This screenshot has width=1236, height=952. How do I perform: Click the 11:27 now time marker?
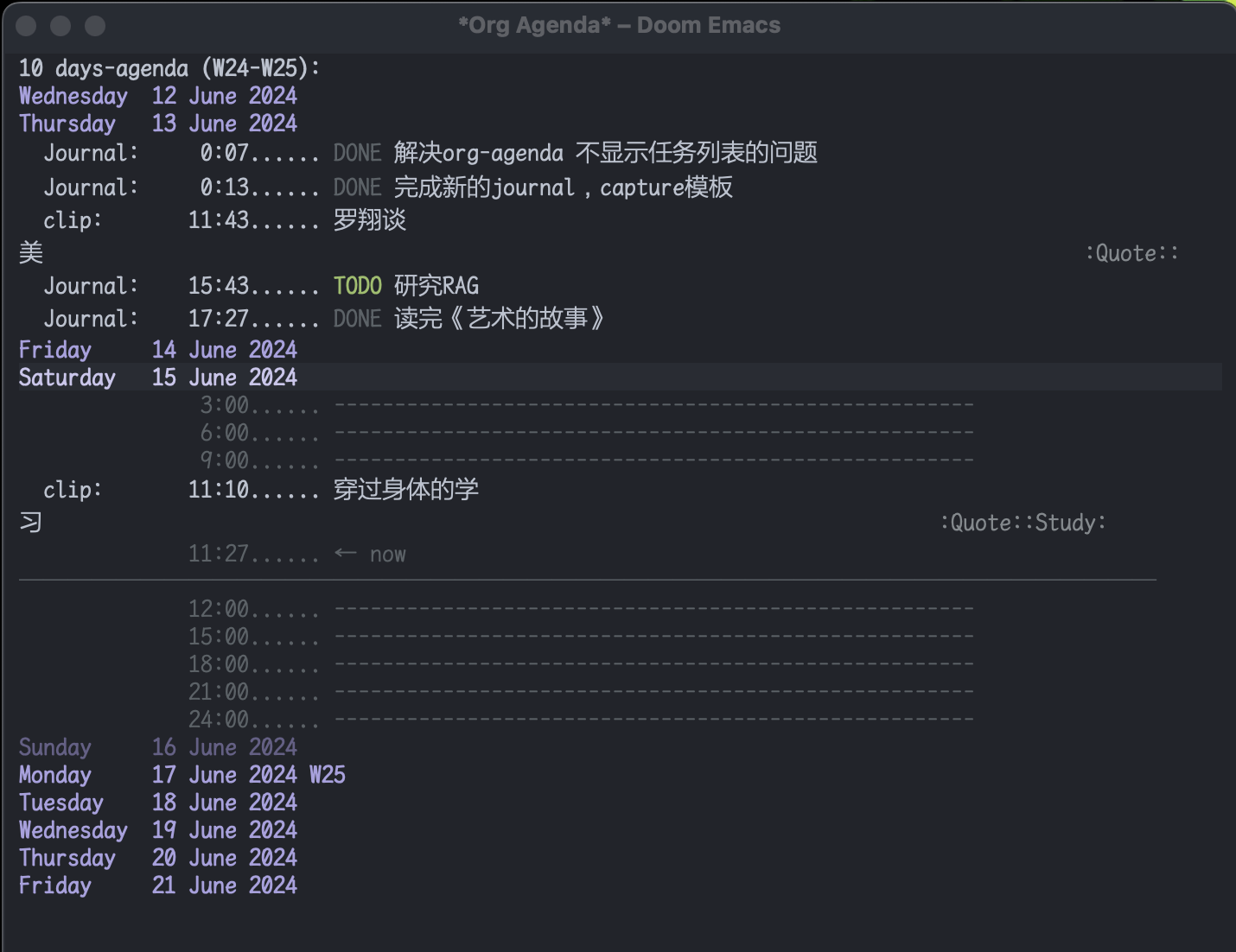click(x=296, y=555)
